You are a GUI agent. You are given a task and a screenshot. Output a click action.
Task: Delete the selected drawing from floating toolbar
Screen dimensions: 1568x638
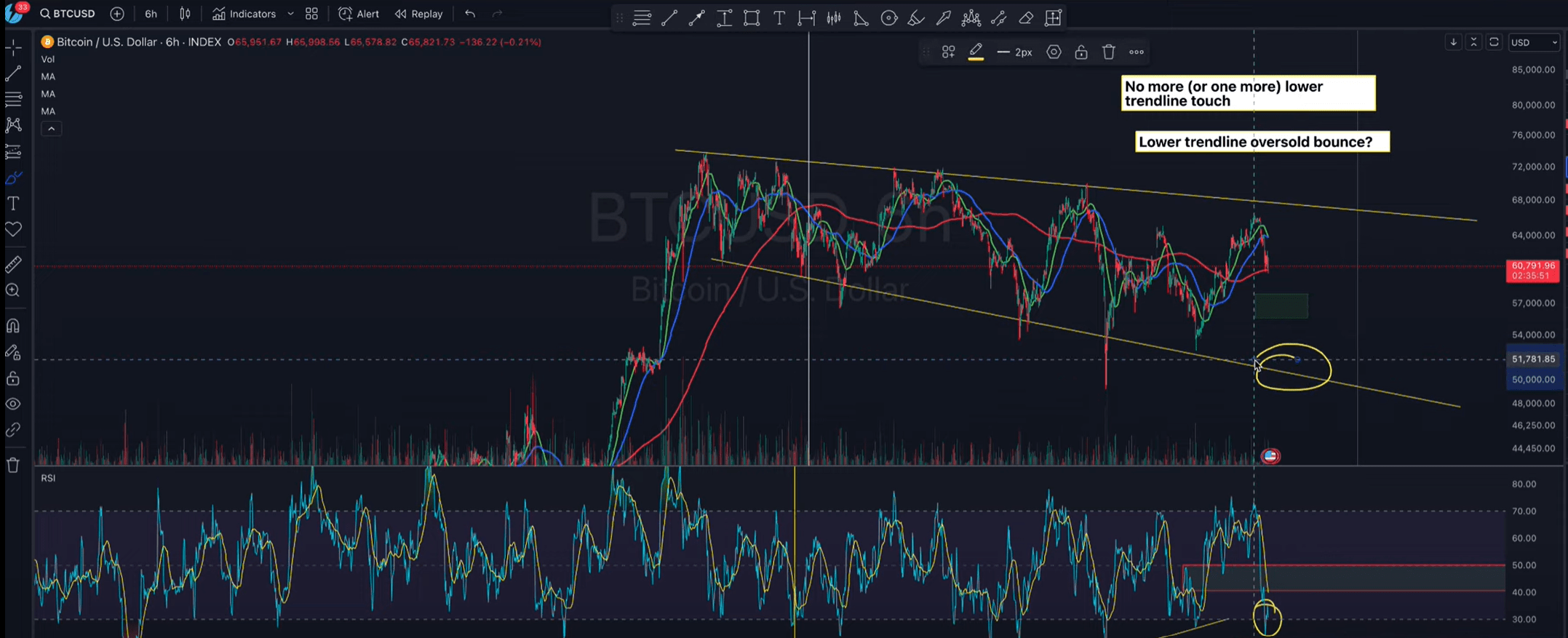point(1108,52)
